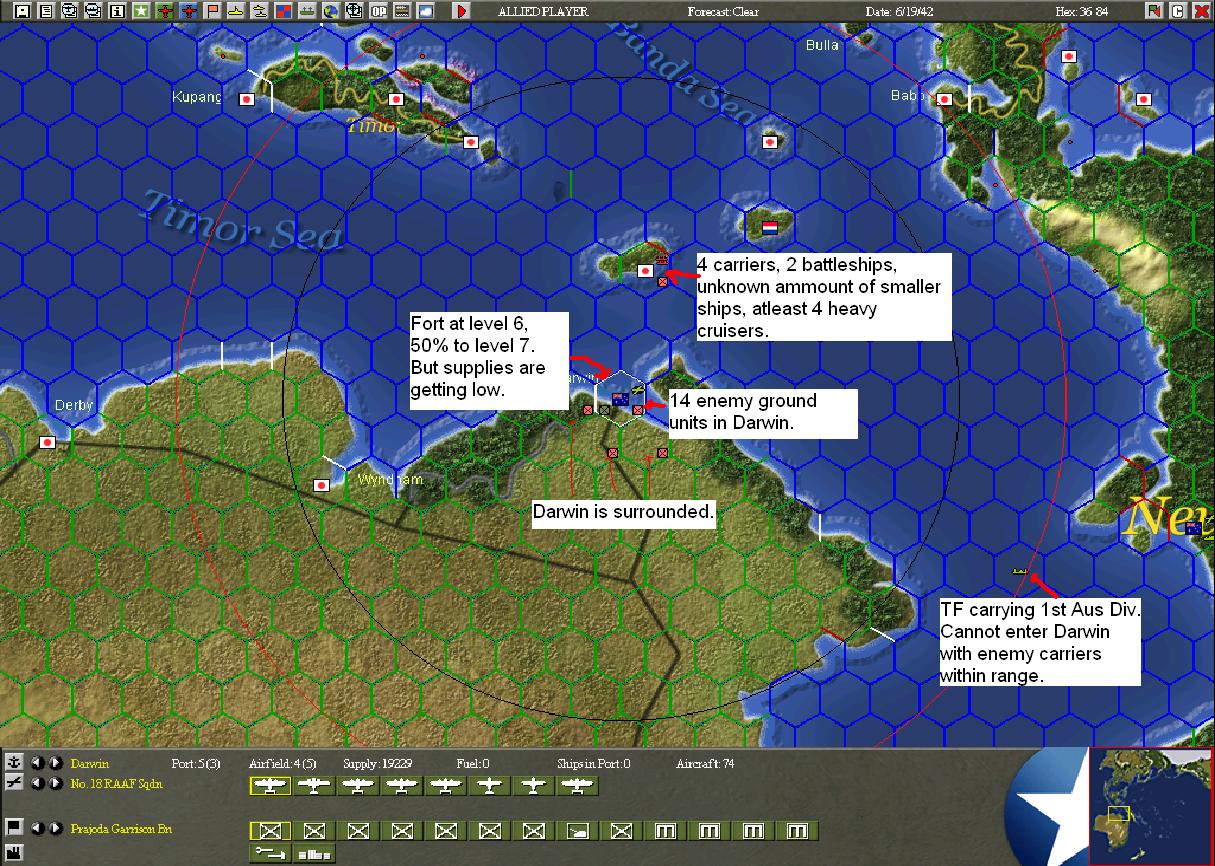Click the red flag icon near top-right
Viewport: 1215px width, 866px height.
click(x=1154, y=11)
